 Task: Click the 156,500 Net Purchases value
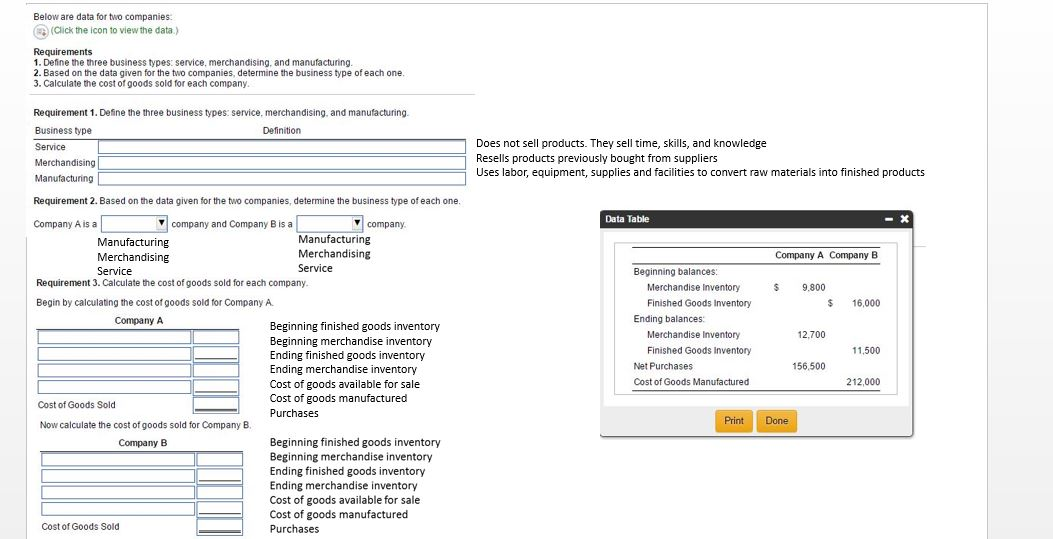(x=809, y=366)
